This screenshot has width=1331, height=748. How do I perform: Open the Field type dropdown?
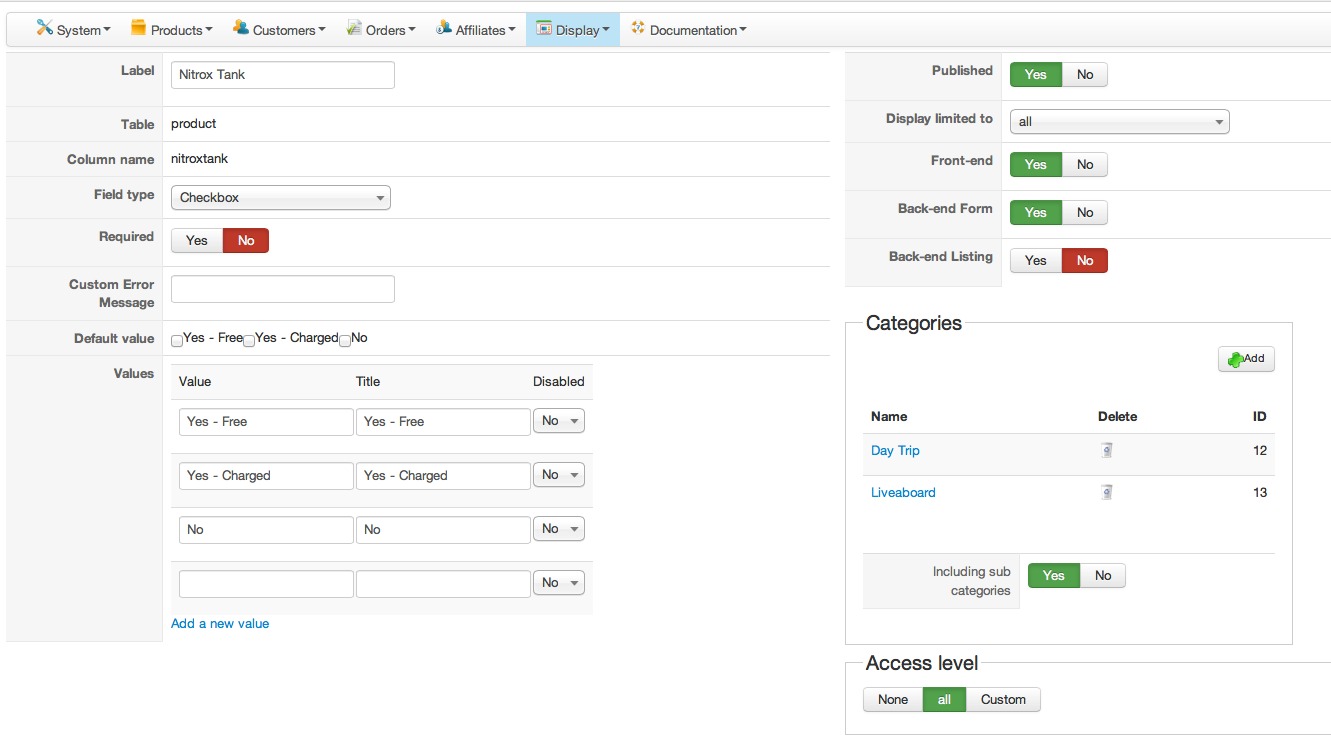(281, 198)
